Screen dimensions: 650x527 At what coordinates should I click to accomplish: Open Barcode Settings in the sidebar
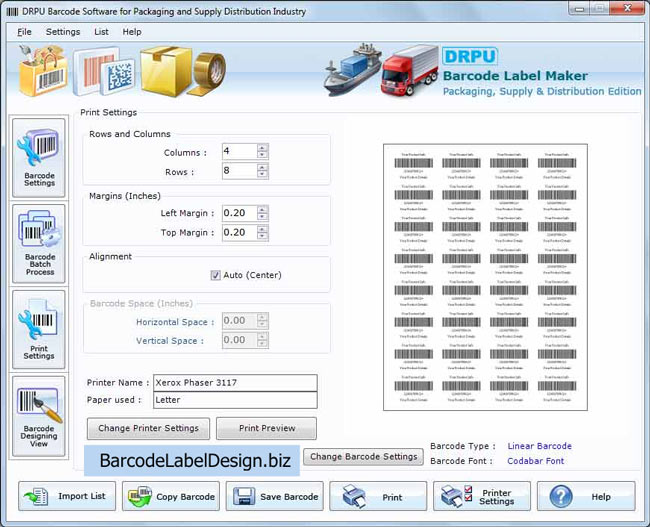coord(39,158)
